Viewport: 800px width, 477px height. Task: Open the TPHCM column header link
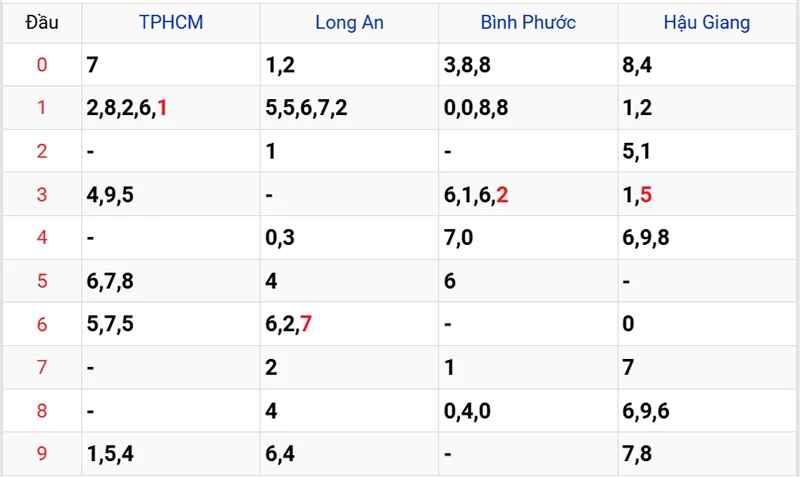click(x=171, y=22)
